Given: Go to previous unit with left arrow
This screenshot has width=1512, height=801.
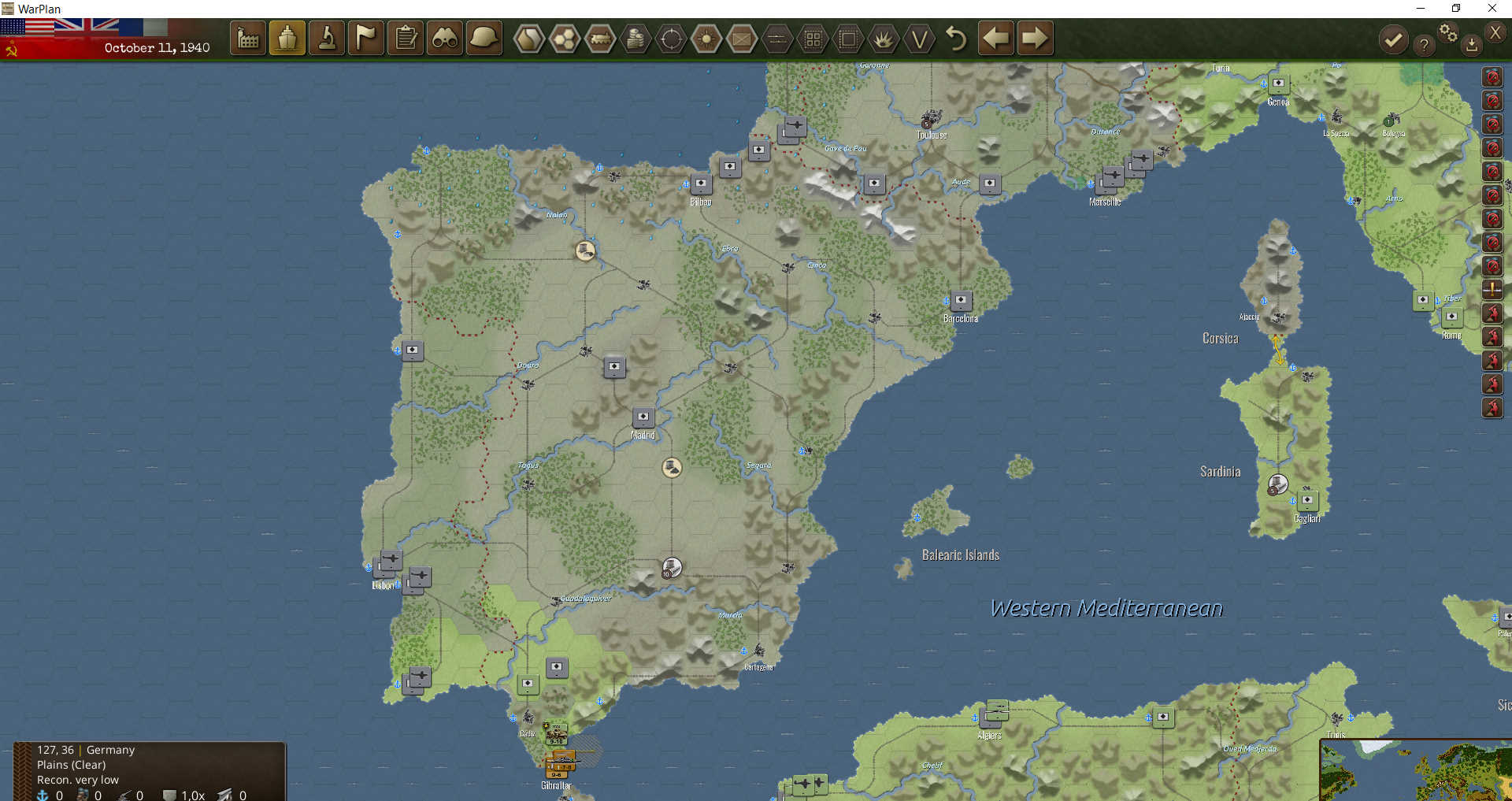Looking at the screenshot, I should [x=996, y=38].
